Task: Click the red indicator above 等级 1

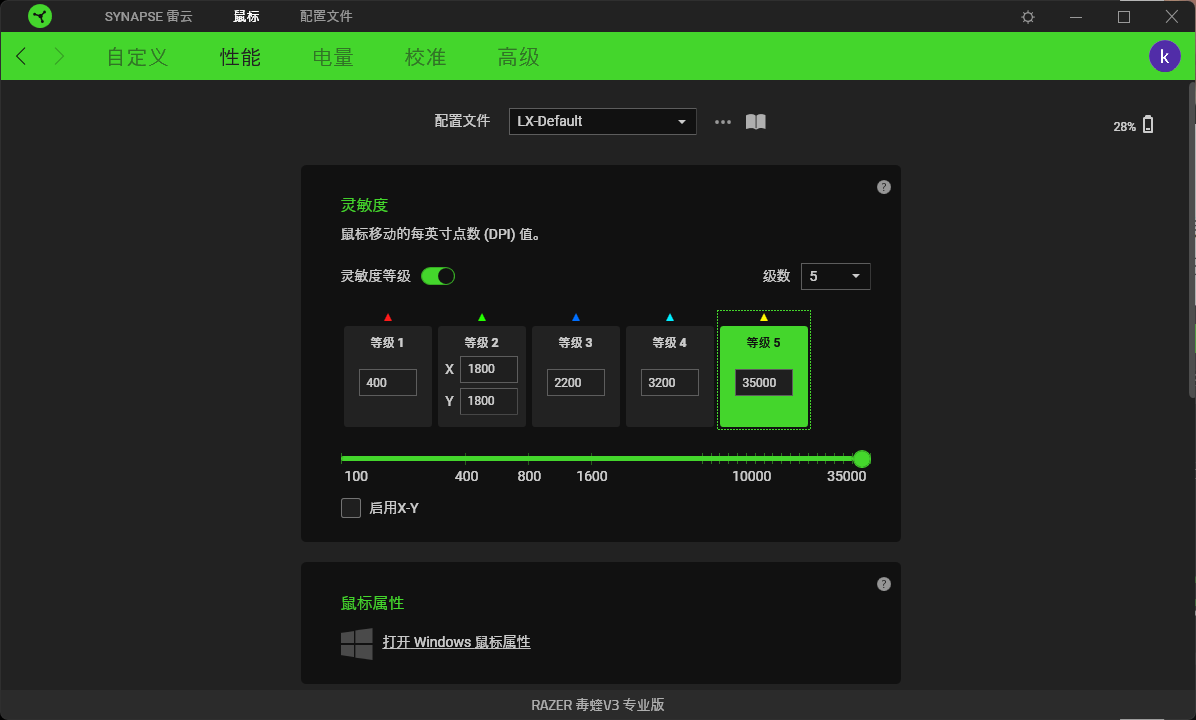Action: pos(387,317)
